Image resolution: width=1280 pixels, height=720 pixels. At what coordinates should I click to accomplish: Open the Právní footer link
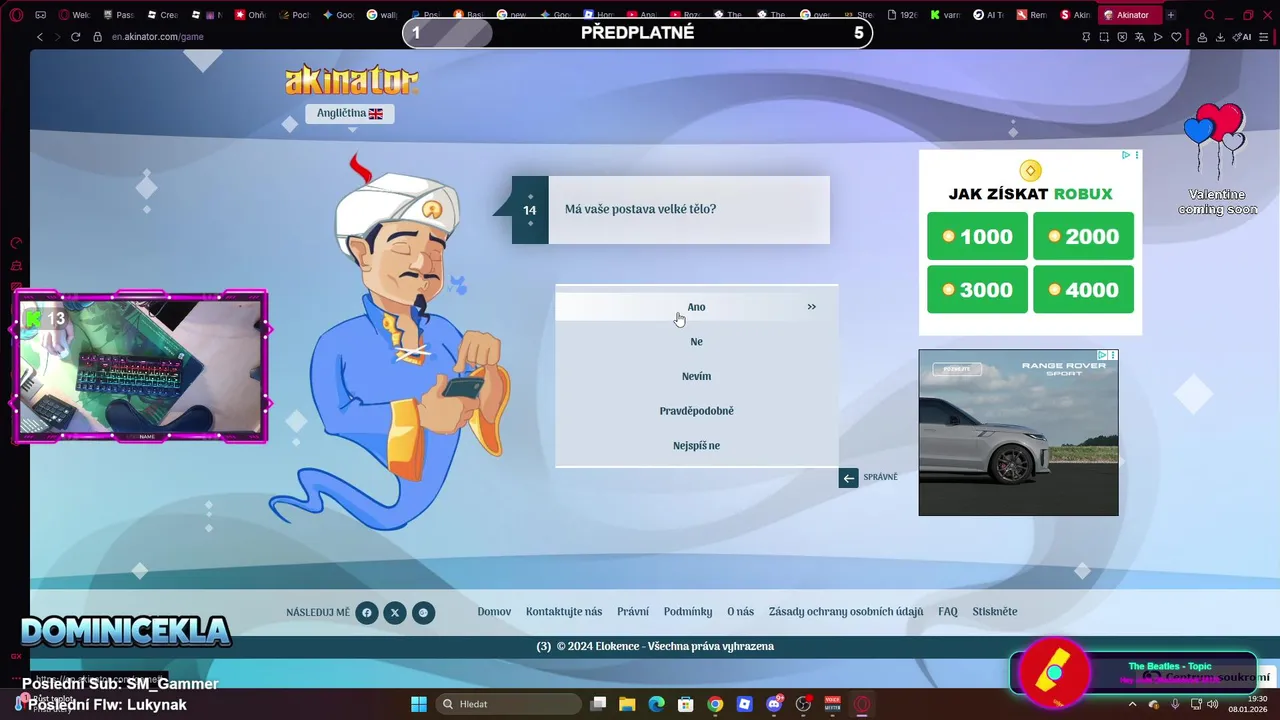633,612
